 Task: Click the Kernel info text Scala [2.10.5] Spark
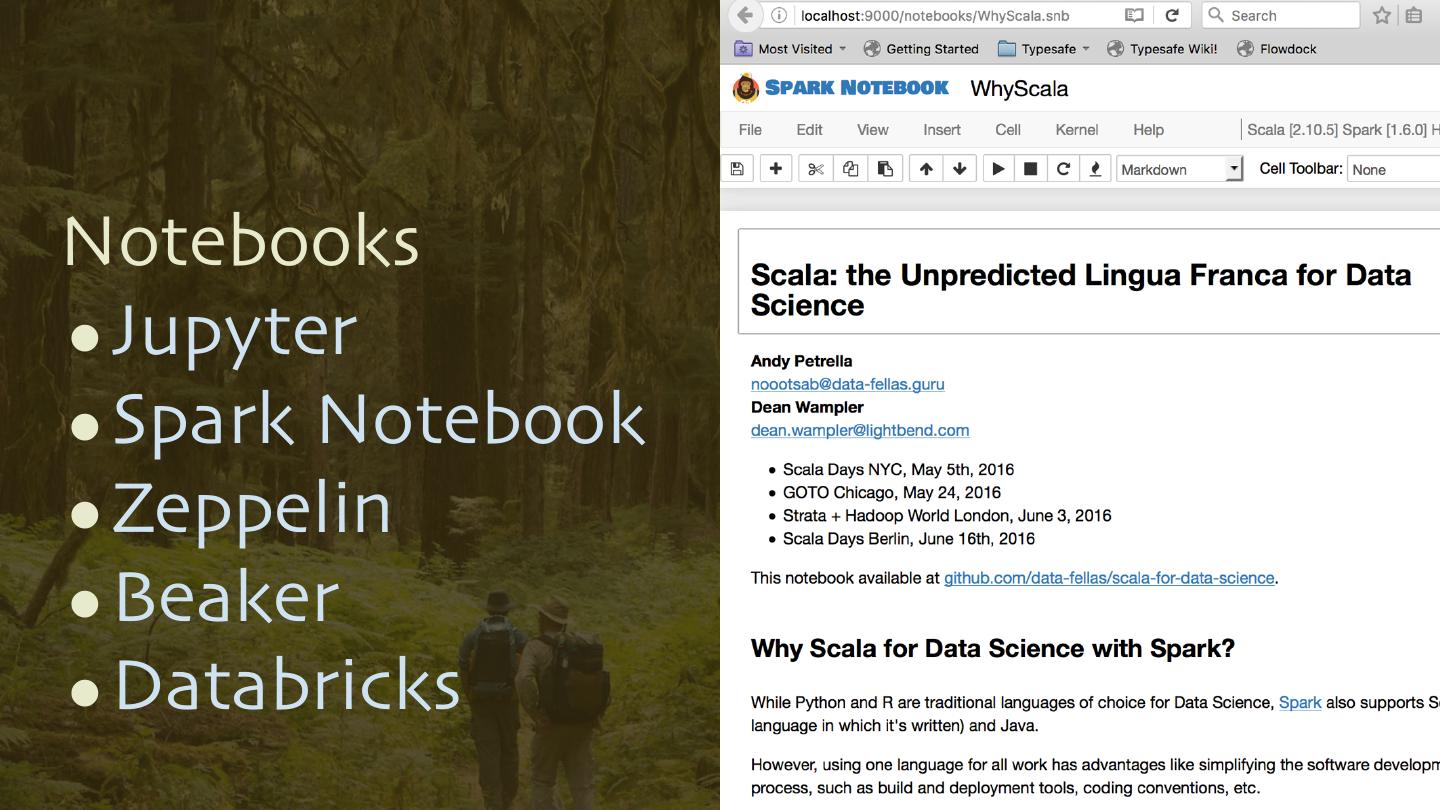pyautogui.click(x=1344, y=129)
